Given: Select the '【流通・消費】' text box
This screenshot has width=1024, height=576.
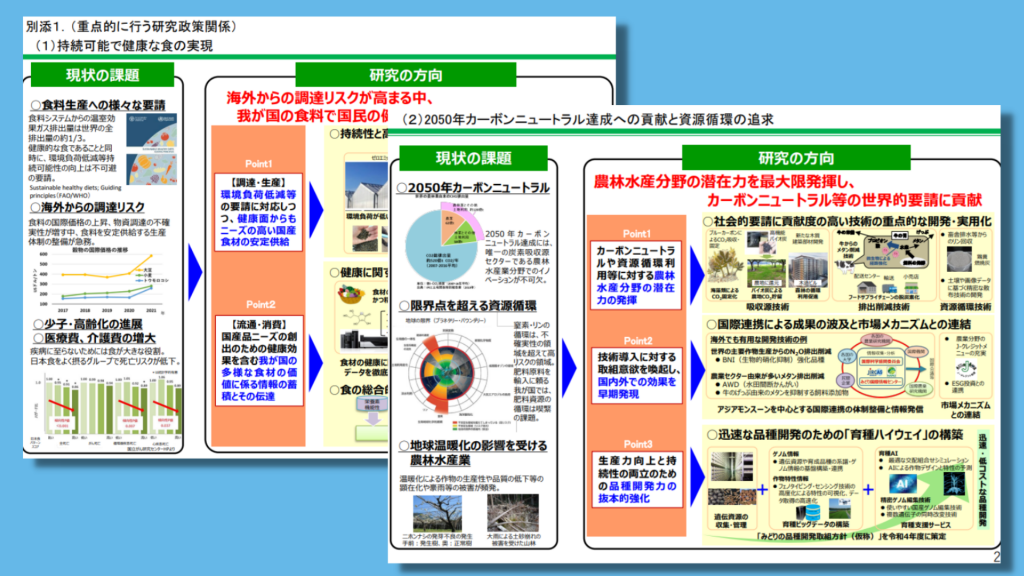Looking at the screenshot, I should coord(259,360).
